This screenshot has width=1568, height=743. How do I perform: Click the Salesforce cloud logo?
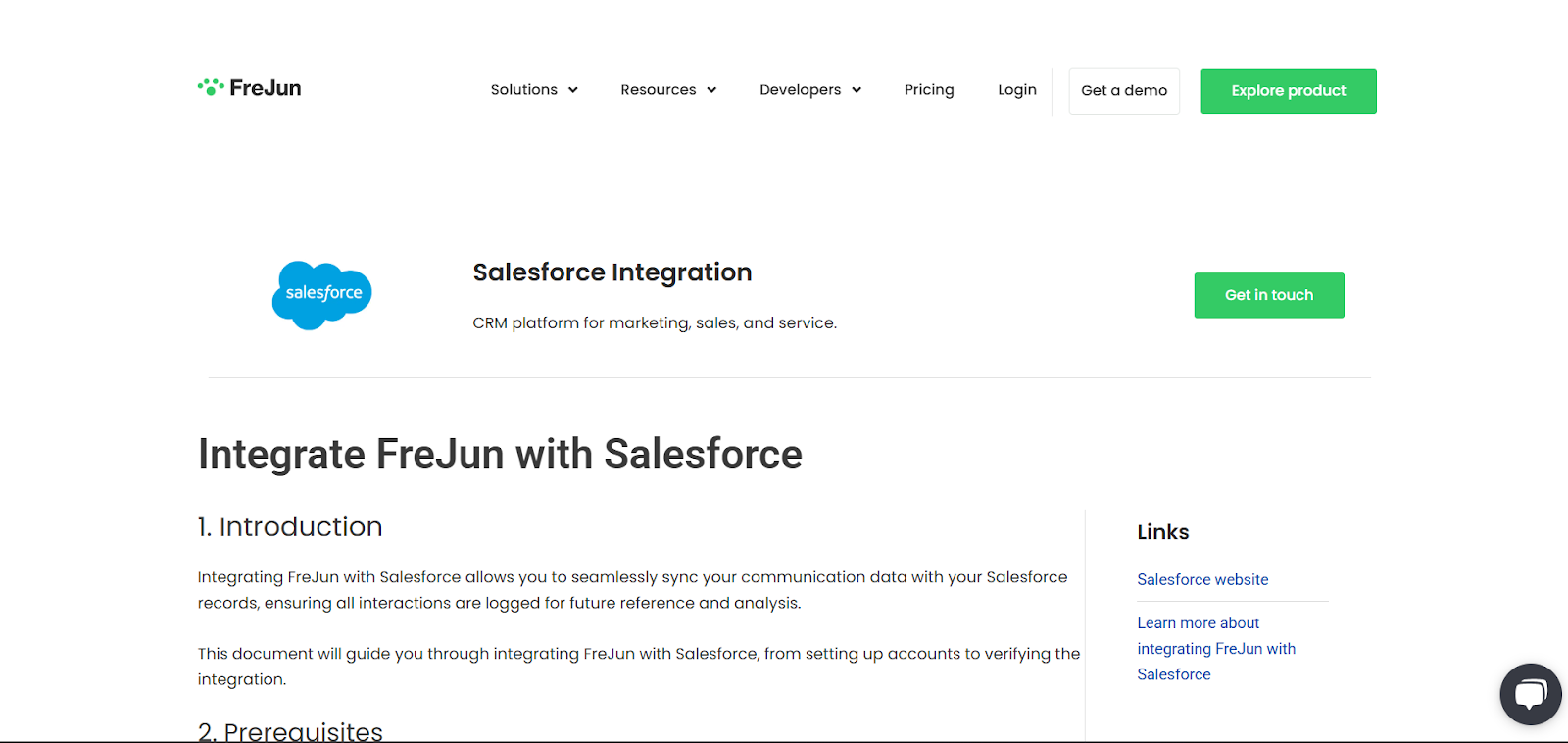pyautogui.click(x=321, y=294)
